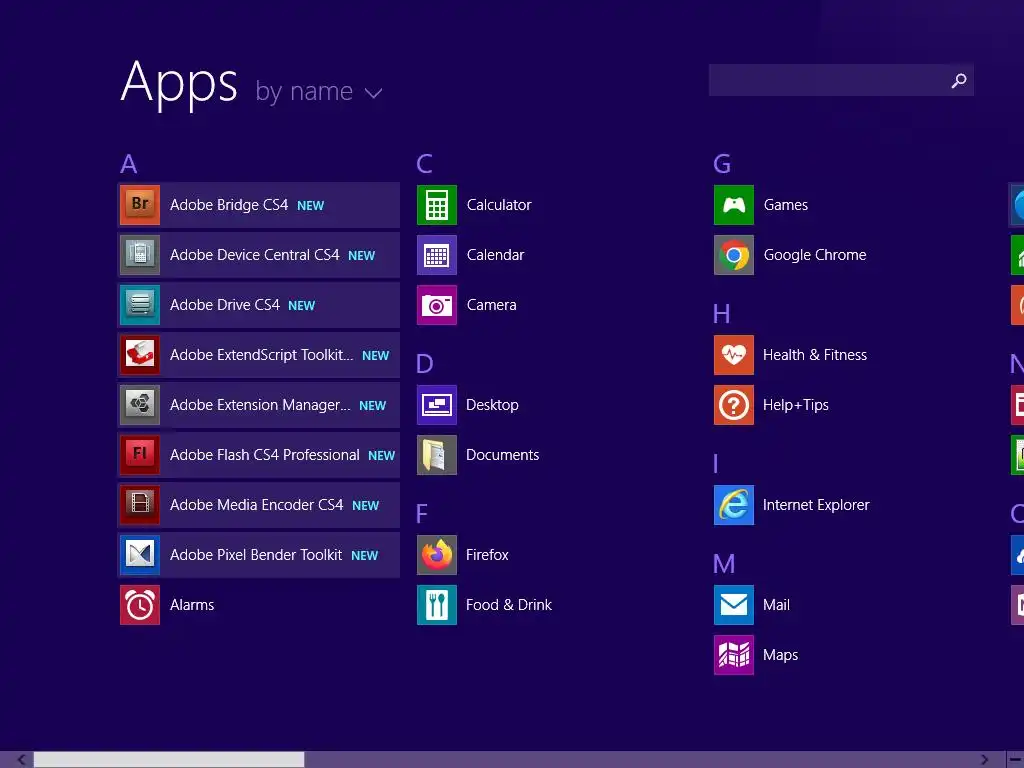Viewport: 1024px width, 768px height.
Task: Launch Firefox from its icon
Action: pos(437,554)
